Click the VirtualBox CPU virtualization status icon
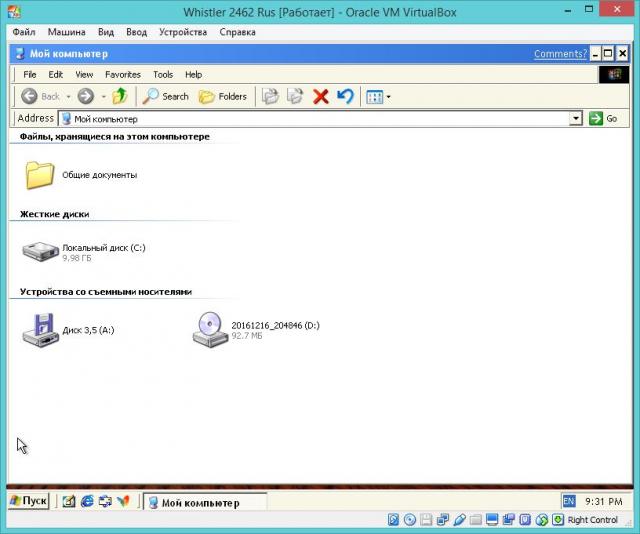The image size is (640, 534). click(525, 520)
